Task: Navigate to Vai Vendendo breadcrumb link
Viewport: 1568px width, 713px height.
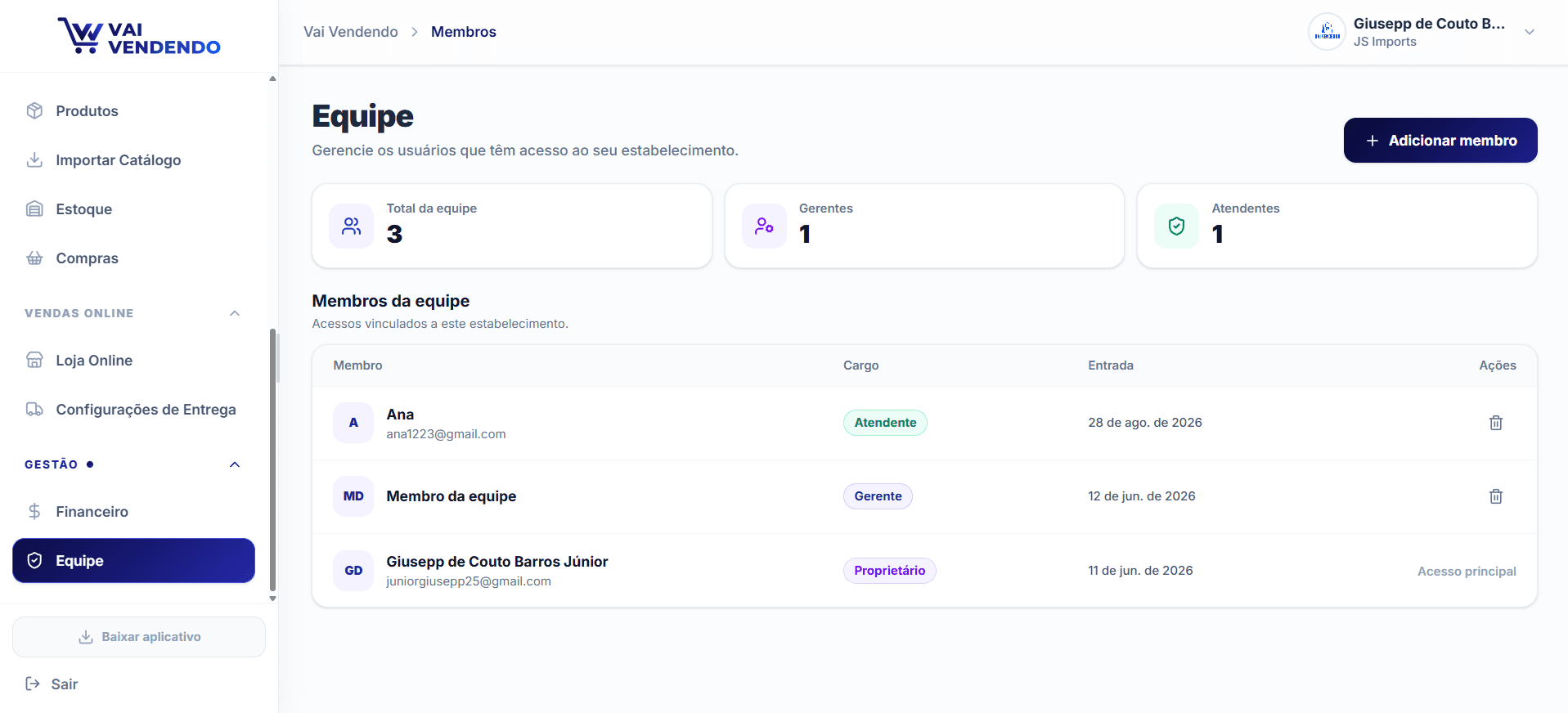Action: pos(351,32)
